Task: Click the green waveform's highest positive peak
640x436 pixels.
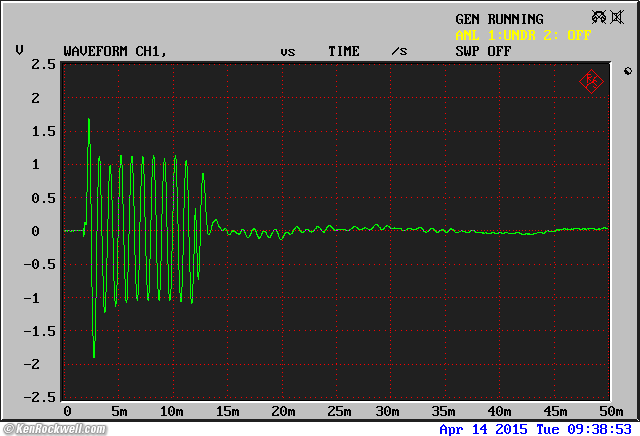Action: click(x=89, y=120)
